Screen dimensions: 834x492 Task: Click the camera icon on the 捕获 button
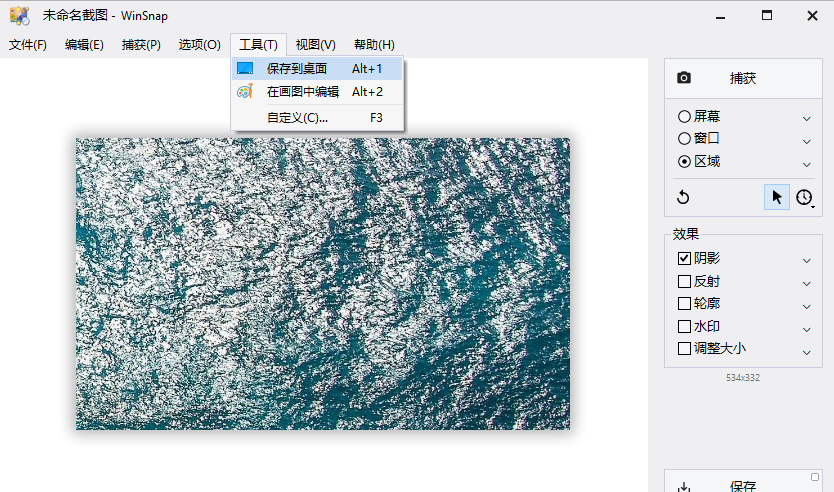(684, 78)
